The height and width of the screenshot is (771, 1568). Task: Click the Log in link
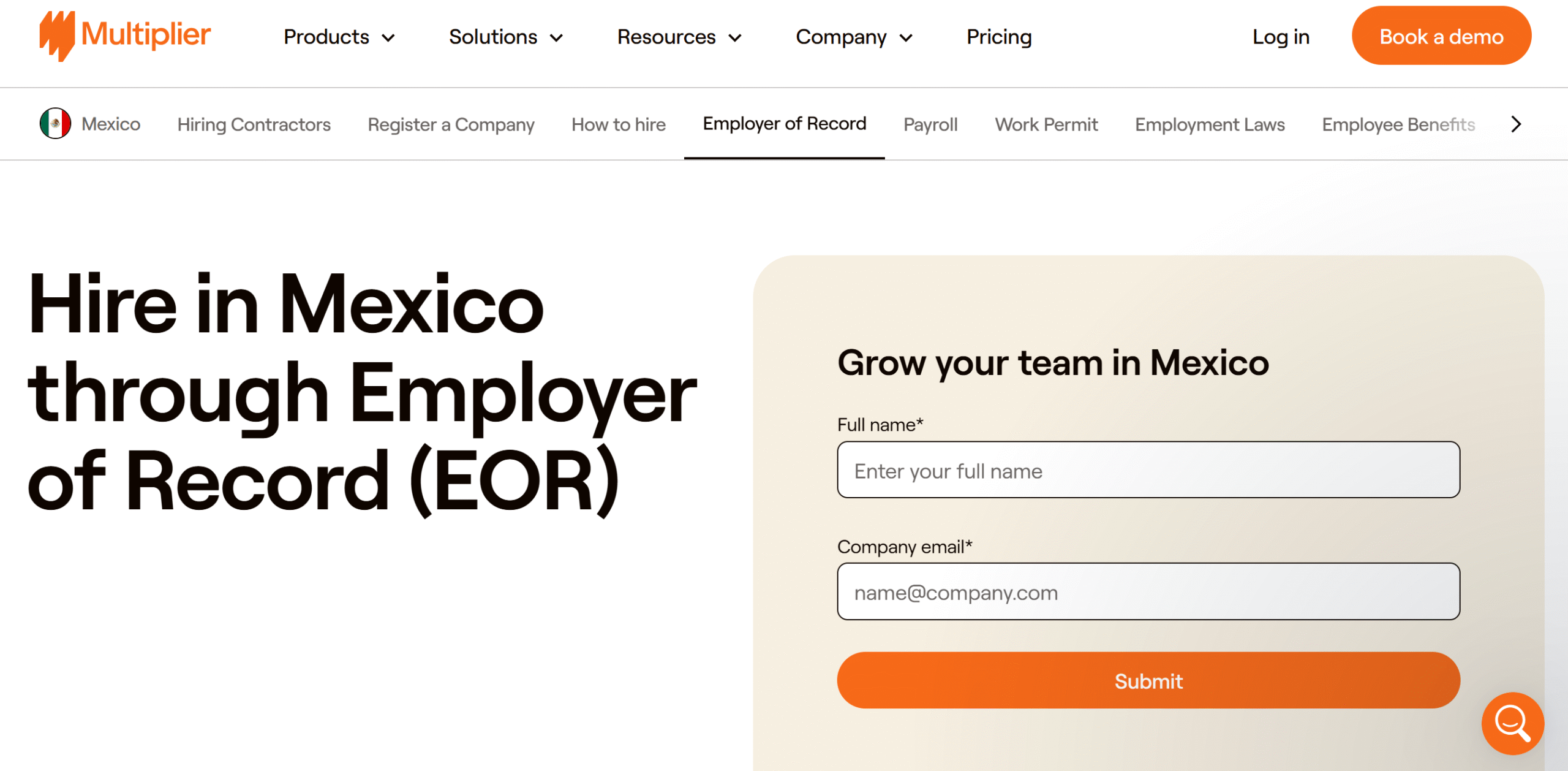click(1281, 37)
